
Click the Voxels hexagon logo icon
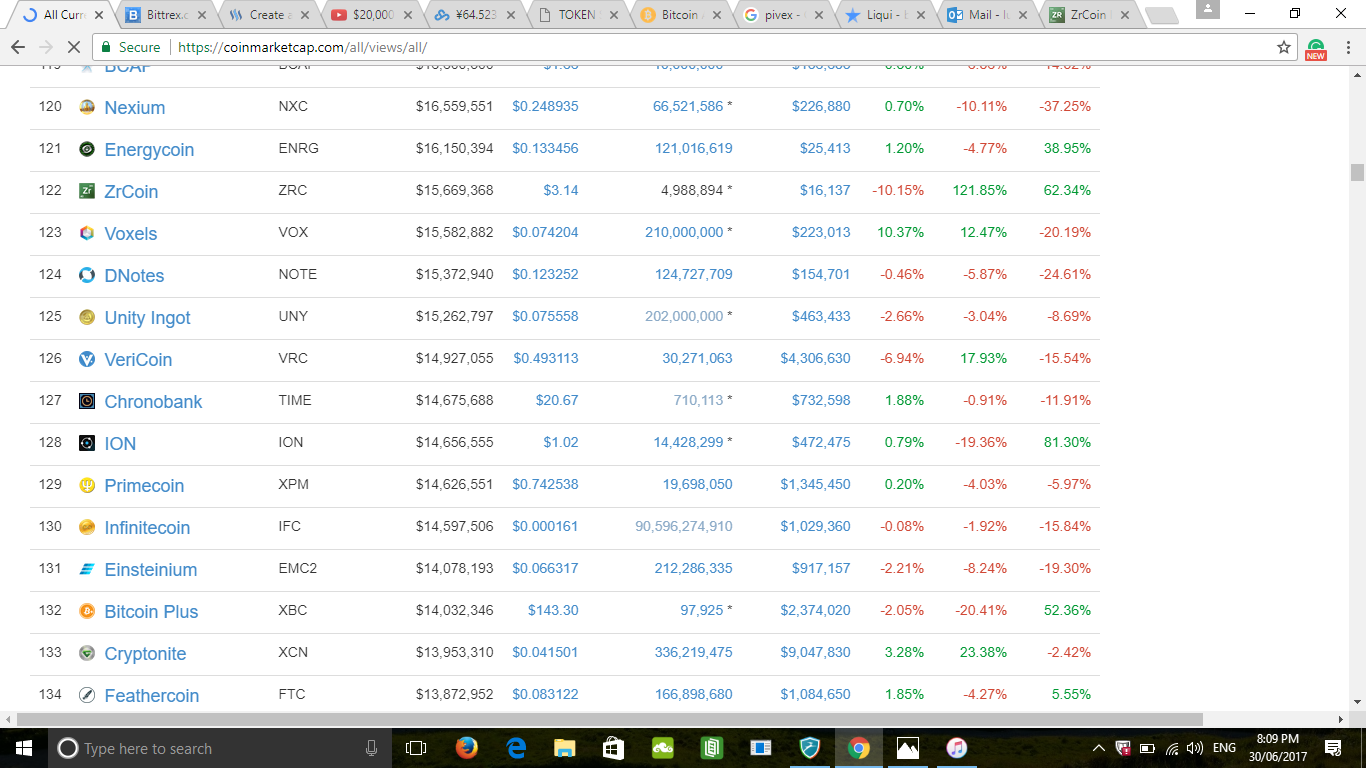(x=87, y=233)
